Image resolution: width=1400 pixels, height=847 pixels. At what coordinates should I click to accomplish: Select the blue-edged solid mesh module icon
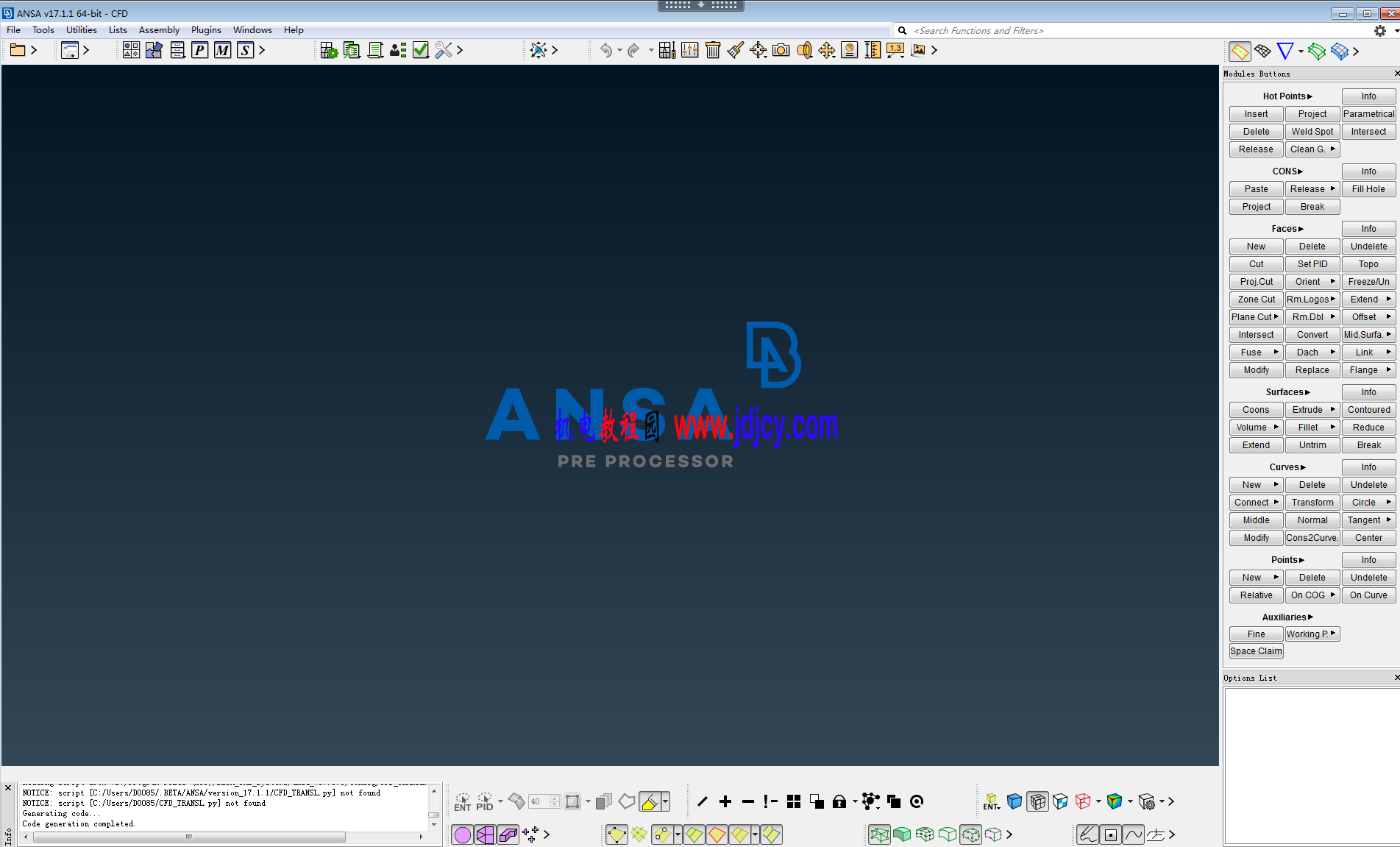(x=1340, y=51)
